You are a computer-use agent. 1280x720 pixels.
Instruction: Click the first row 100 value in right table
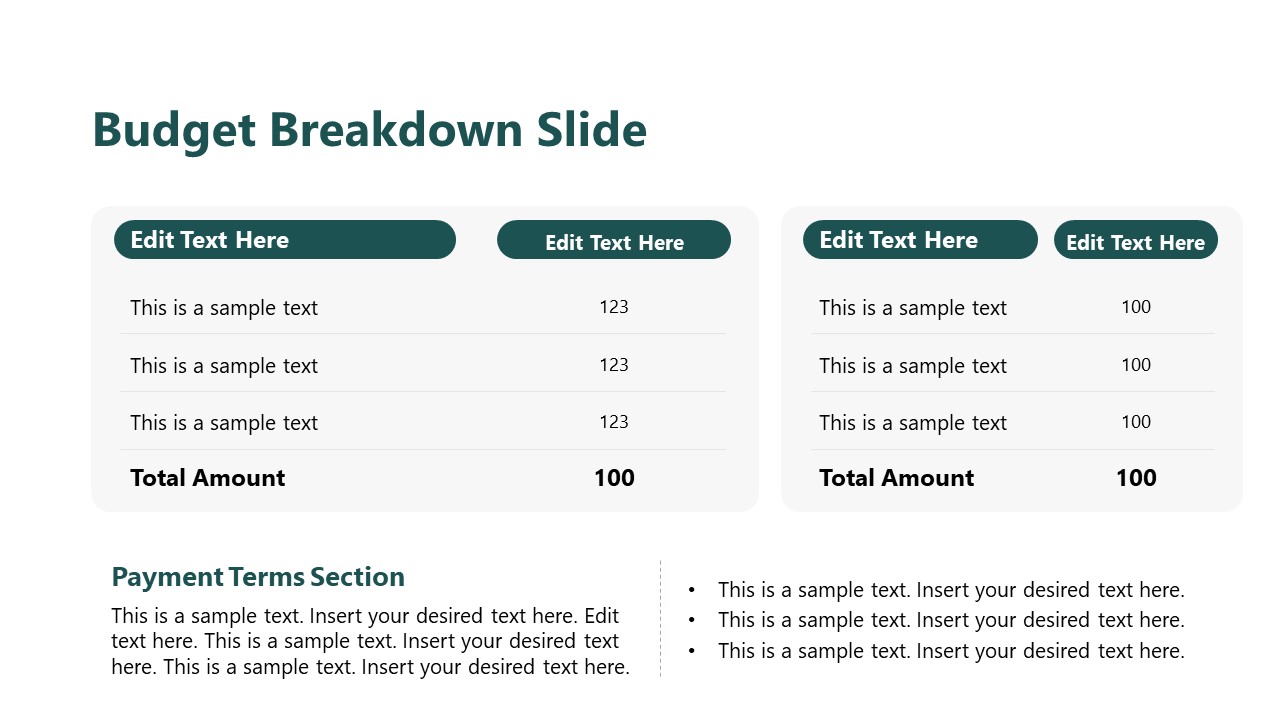tap(1136, 307)
